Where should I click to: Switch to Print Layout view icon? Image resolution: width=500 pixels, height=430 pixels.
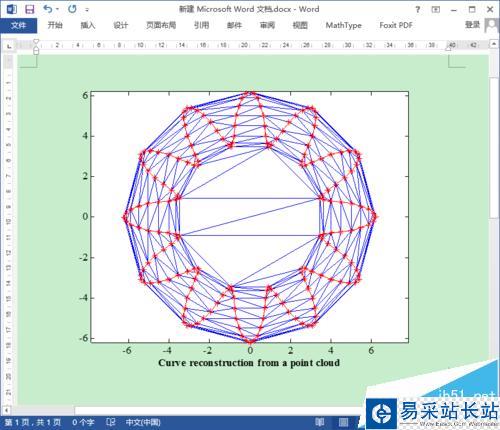[344, 422]
